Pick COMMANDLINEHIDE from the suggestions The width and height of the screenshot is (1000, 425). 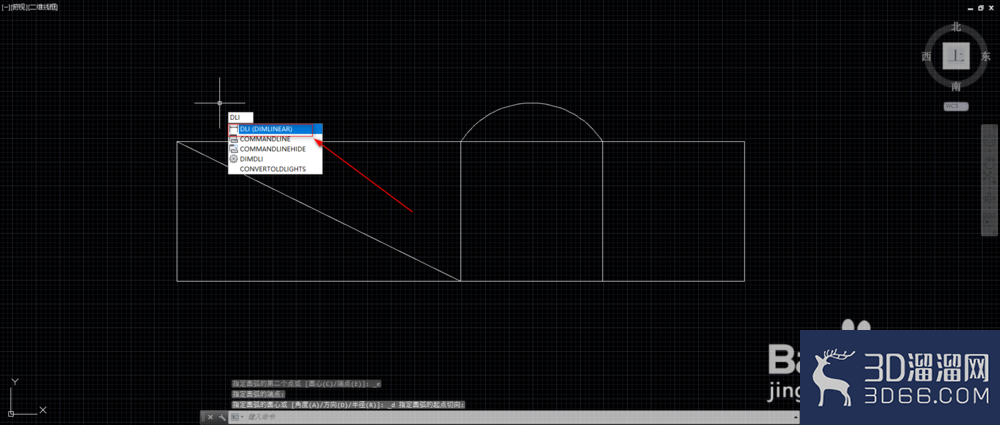coord(276,149)
